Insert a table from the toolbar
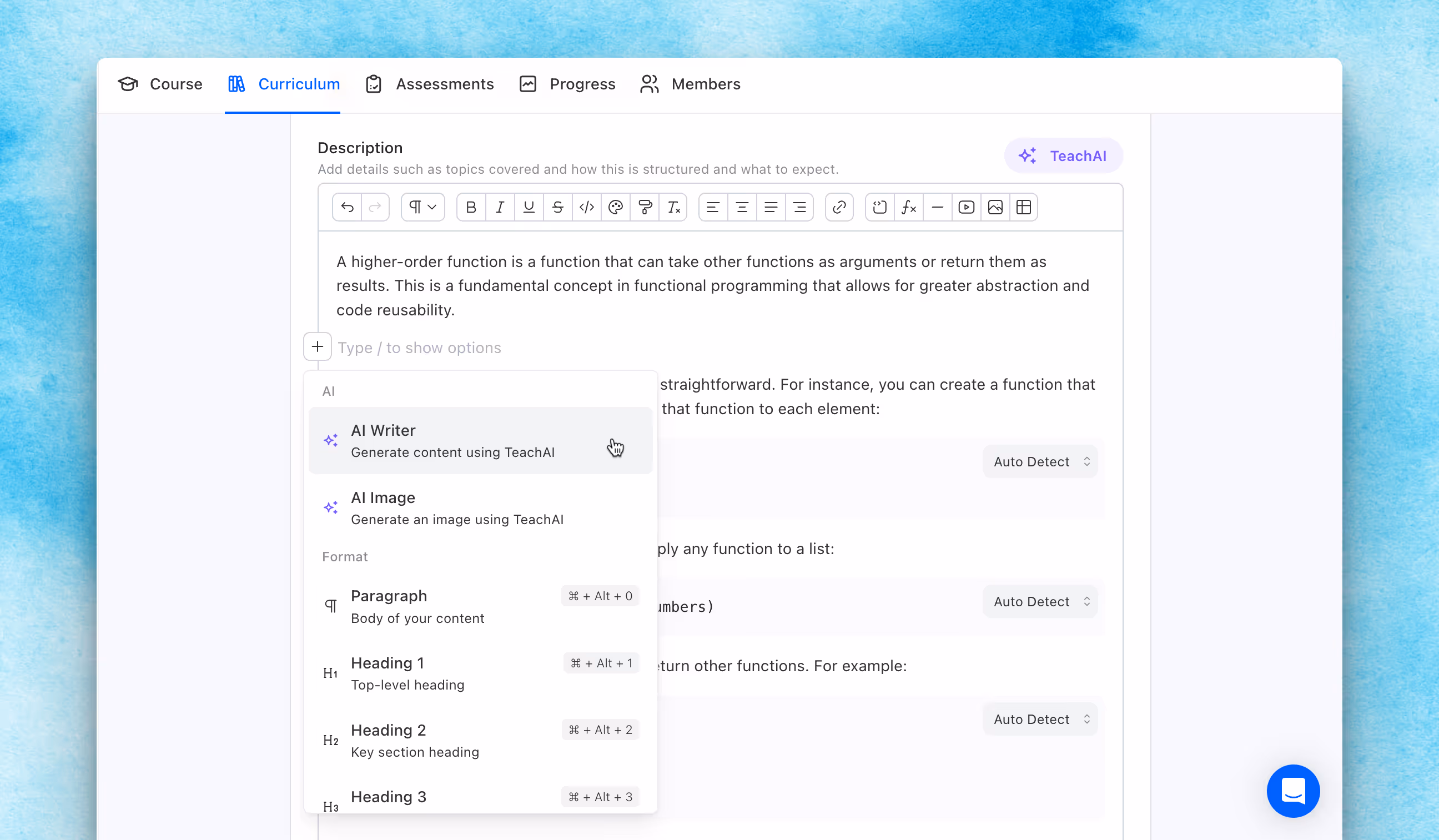1439x840 pixels. [1024, 207]
